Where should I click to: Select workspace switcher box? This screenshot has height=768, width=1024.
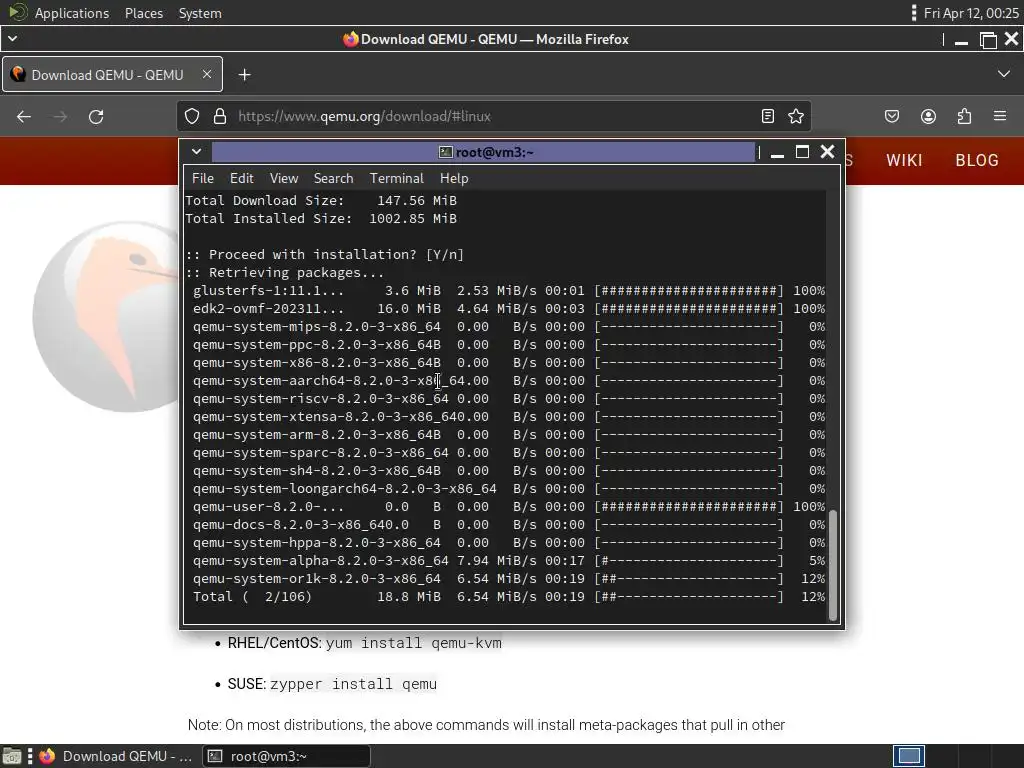pyautogui.click(x=909, y=756)
